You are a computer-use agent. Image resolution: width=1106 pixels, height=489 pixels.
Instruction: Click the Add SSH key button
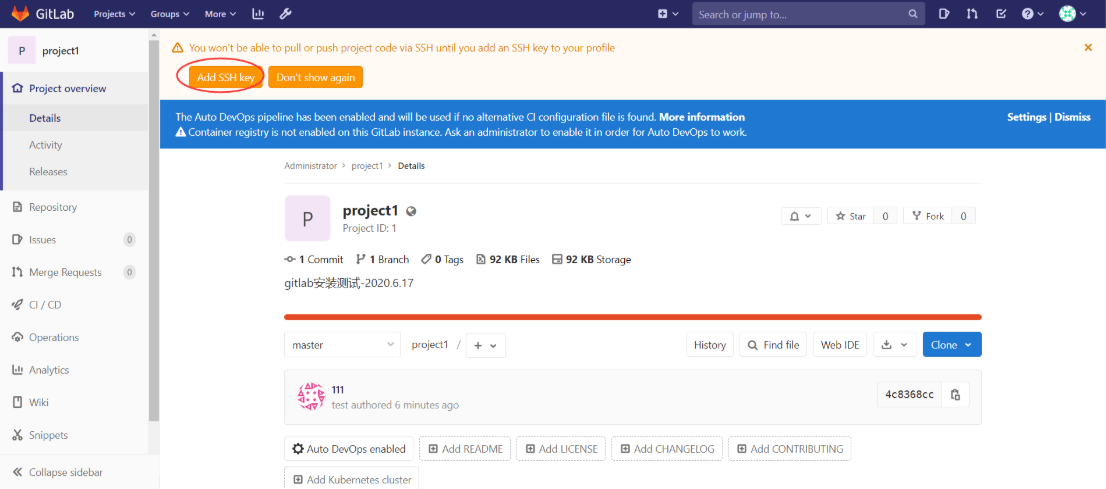tap(226, 77)
